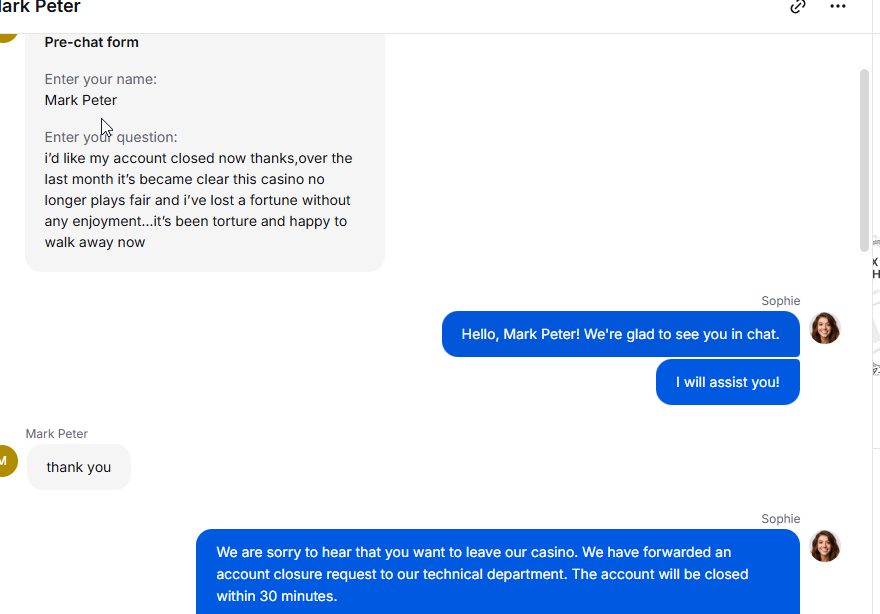Click the yellow avatar beside pre-chat form
This screenshot has height=614, width=880.
click(x=7, y=38)
